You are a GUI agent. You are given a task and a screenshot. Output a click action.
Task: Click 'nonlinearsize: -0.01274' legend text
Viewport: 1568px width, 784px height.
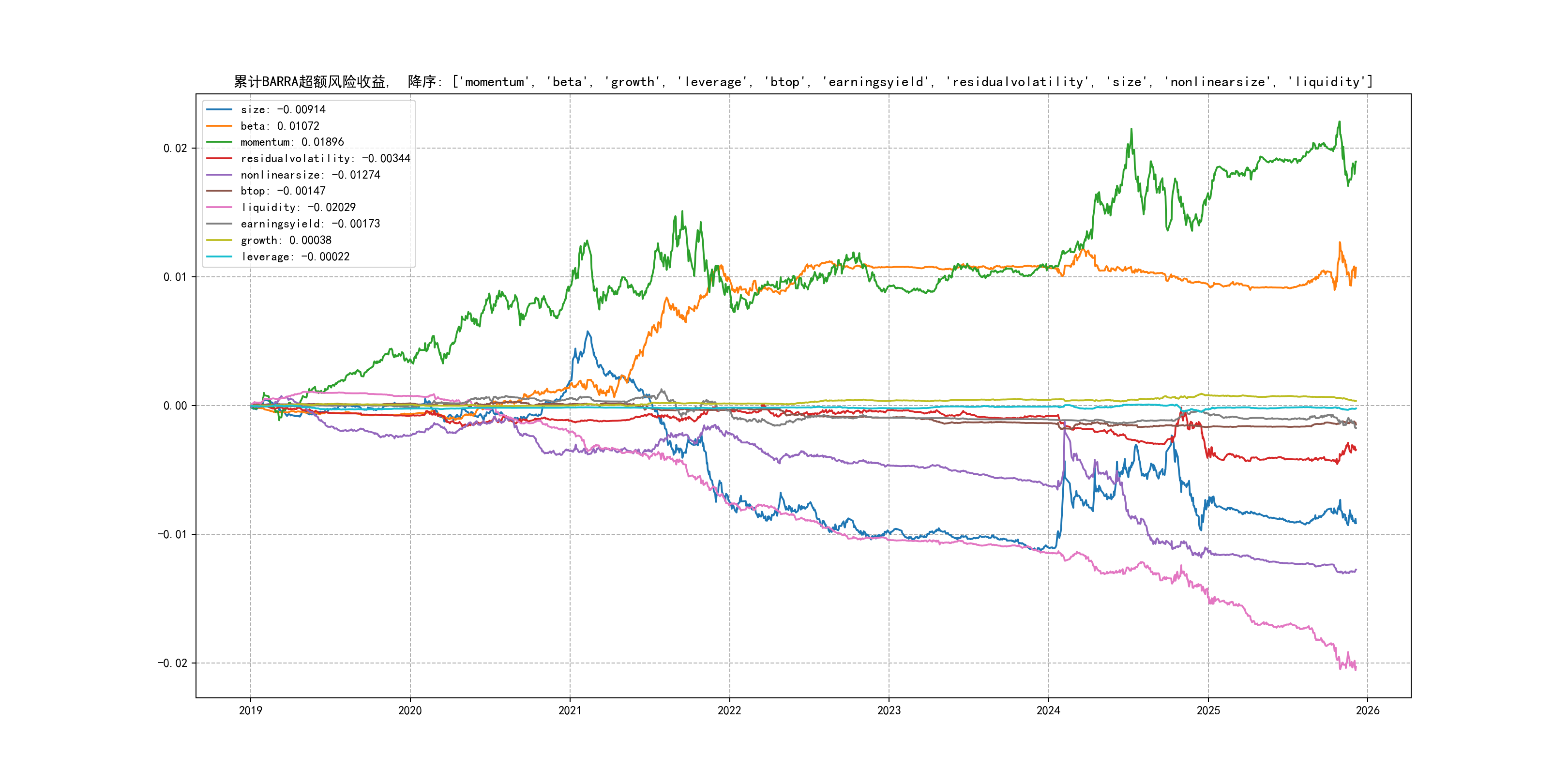point(310,175)
